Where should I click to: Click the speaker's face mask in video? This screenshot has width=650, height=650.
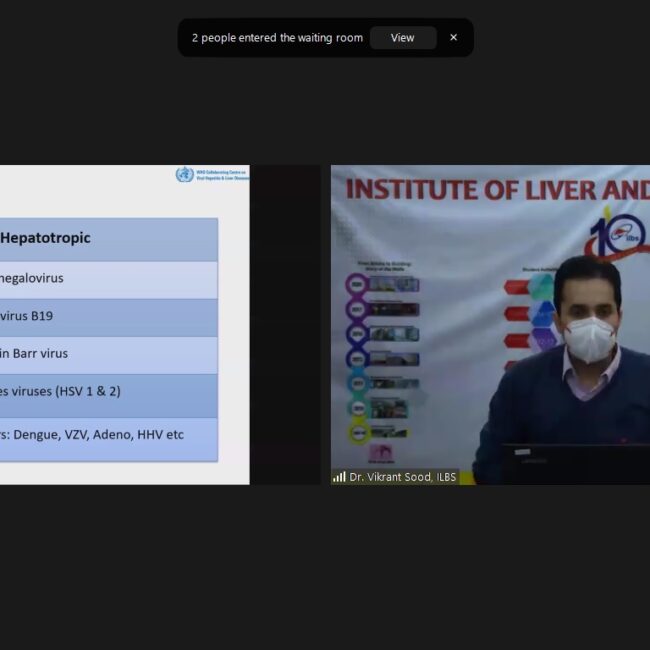click(x=589, y=339)
